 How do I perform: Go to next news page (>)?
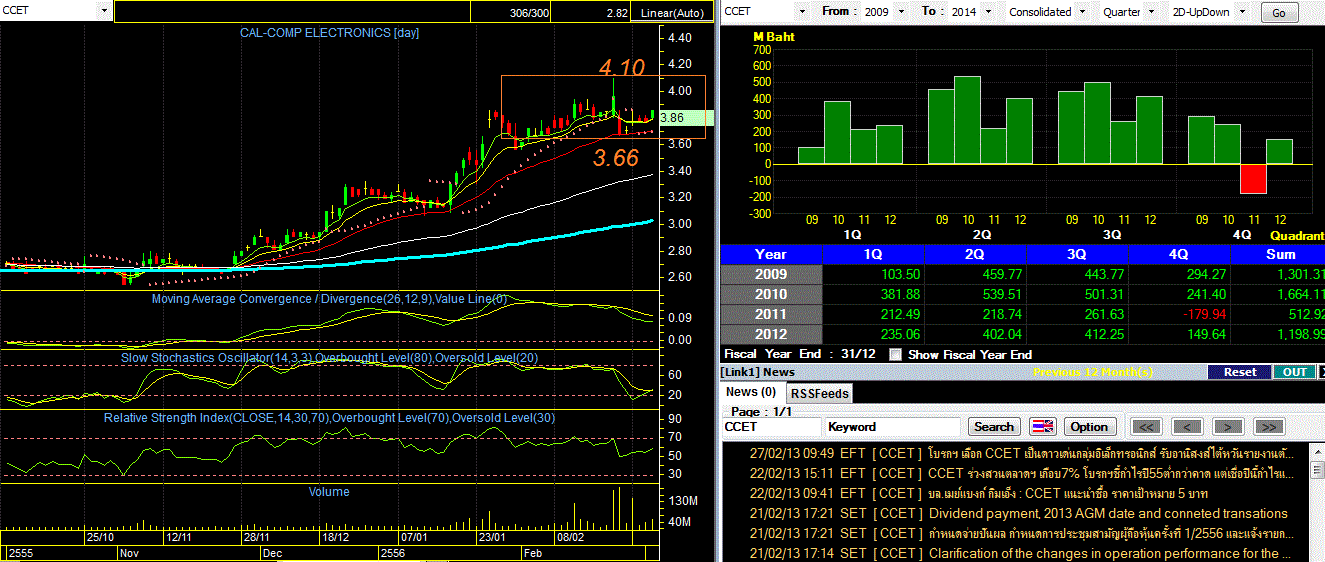[x=1228, y=426]
